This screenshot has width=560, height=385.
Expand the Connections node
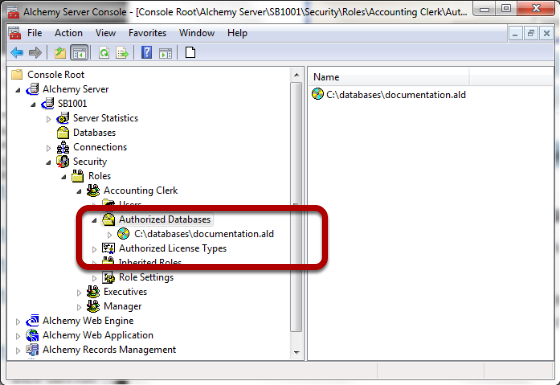(49, 148)
